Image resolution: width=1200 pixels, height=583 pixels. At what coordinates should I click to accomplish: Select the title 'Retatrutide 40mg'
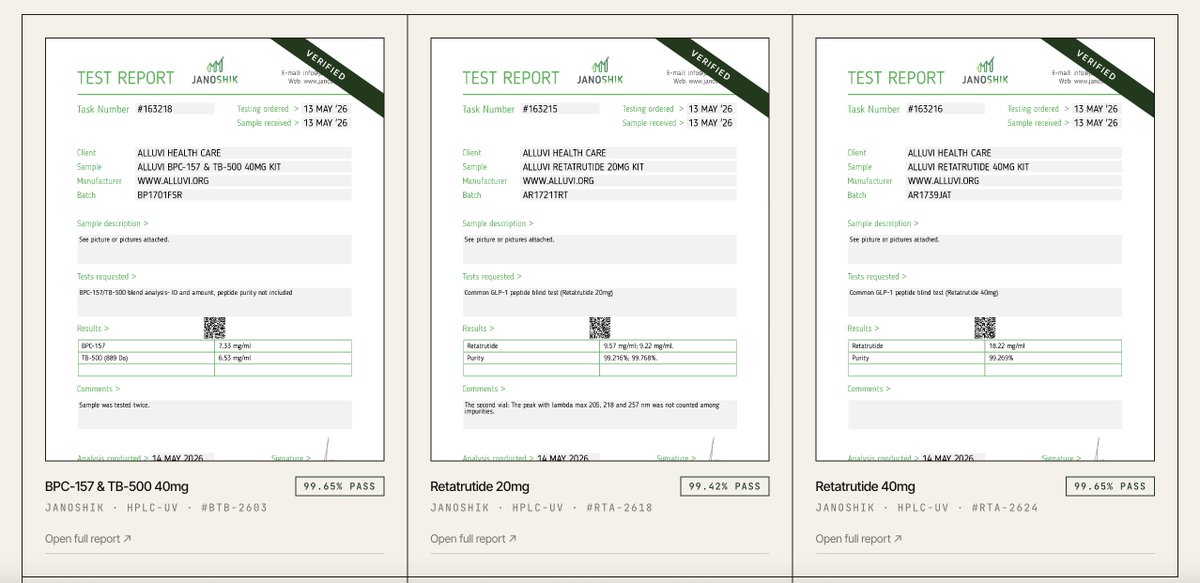coord(865,487)
